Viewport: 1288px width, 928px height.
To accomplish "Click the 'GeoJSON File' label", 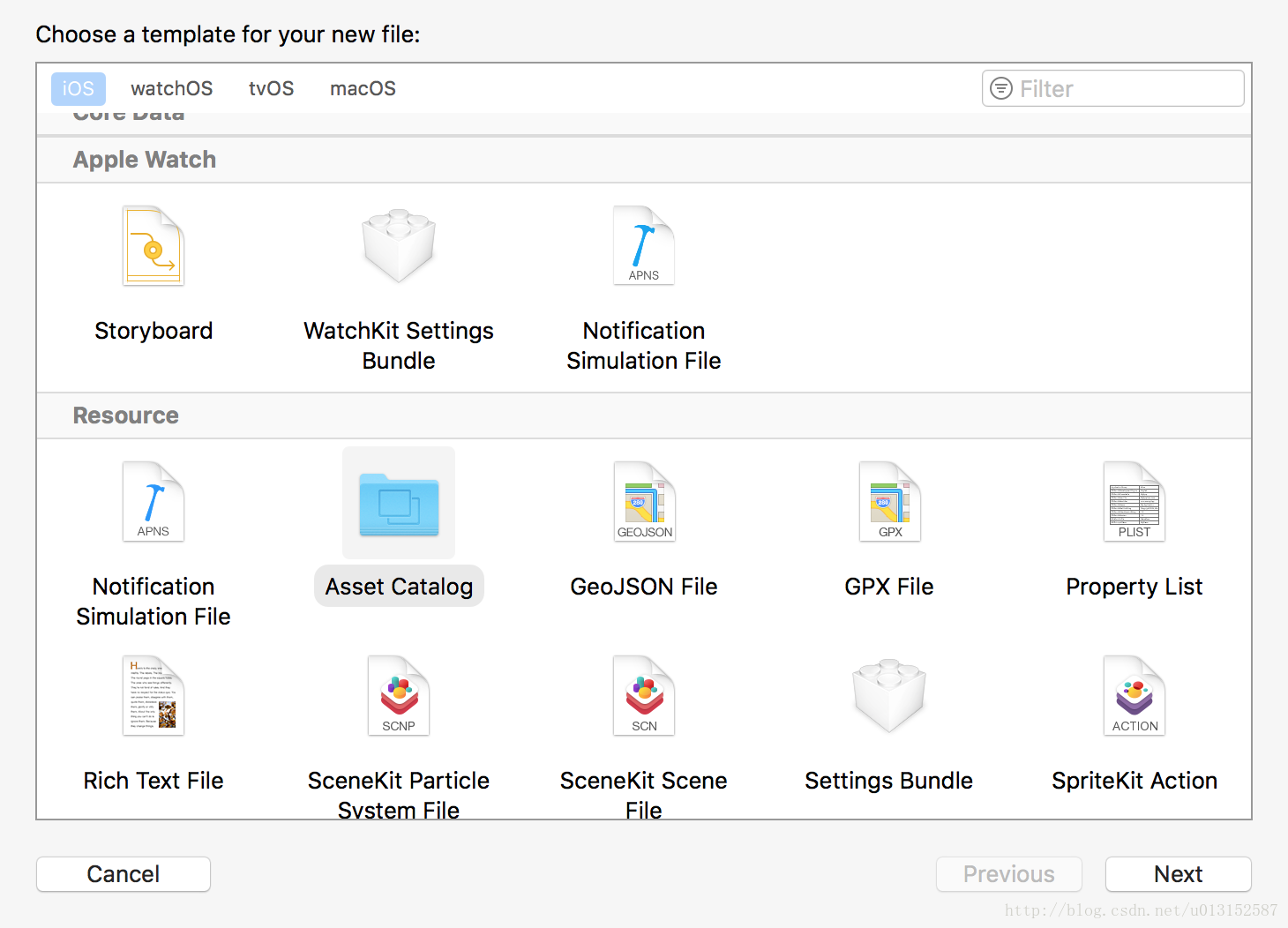I will tap(644, 587).
